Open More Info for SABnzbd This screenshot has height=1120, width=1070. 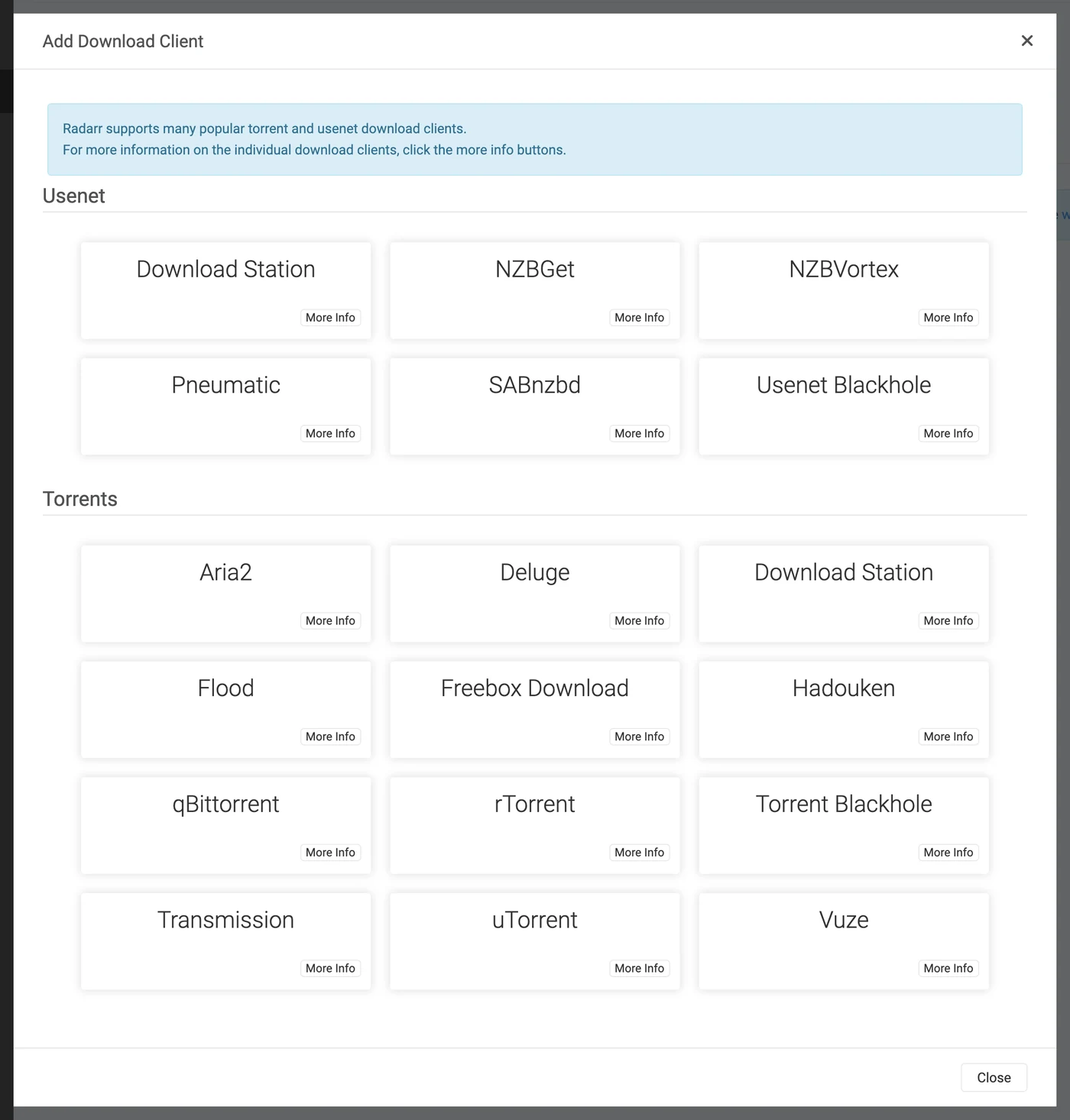639,433
